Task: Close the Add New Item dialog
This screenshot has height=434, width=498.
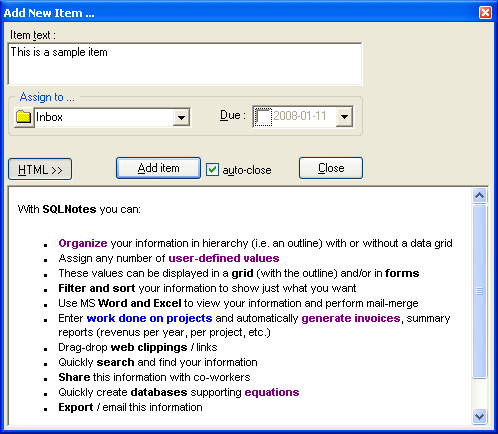Action: click(x=485, y=13)
